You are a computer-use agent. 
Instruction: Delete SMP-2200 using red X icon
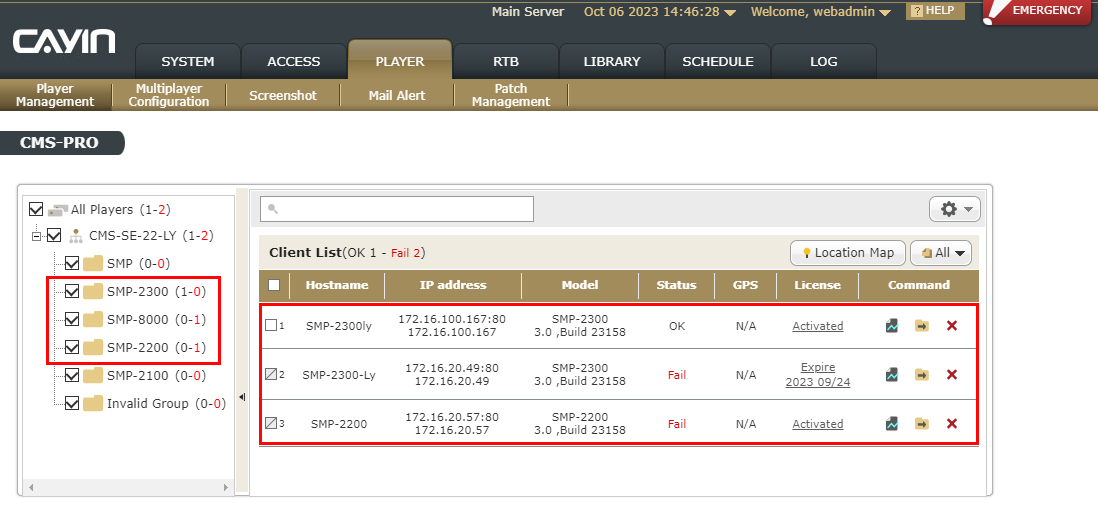952,424
